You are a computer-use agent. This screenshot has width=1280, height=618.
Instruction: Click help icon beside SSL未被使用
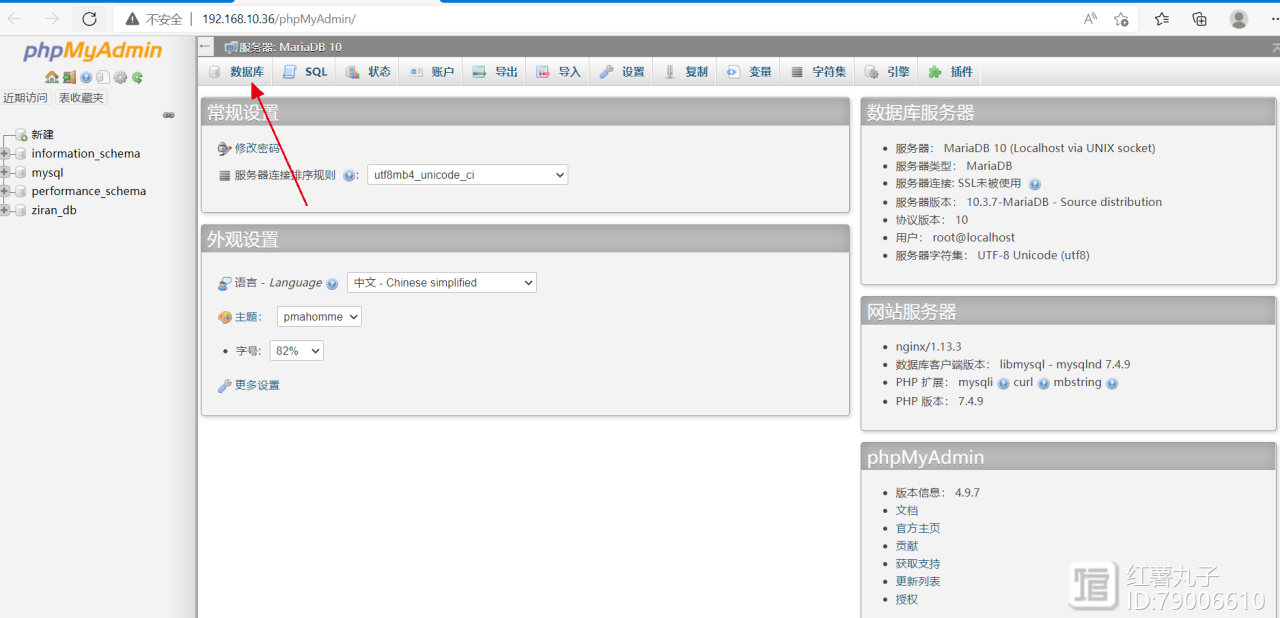(x=1035, y=184)
